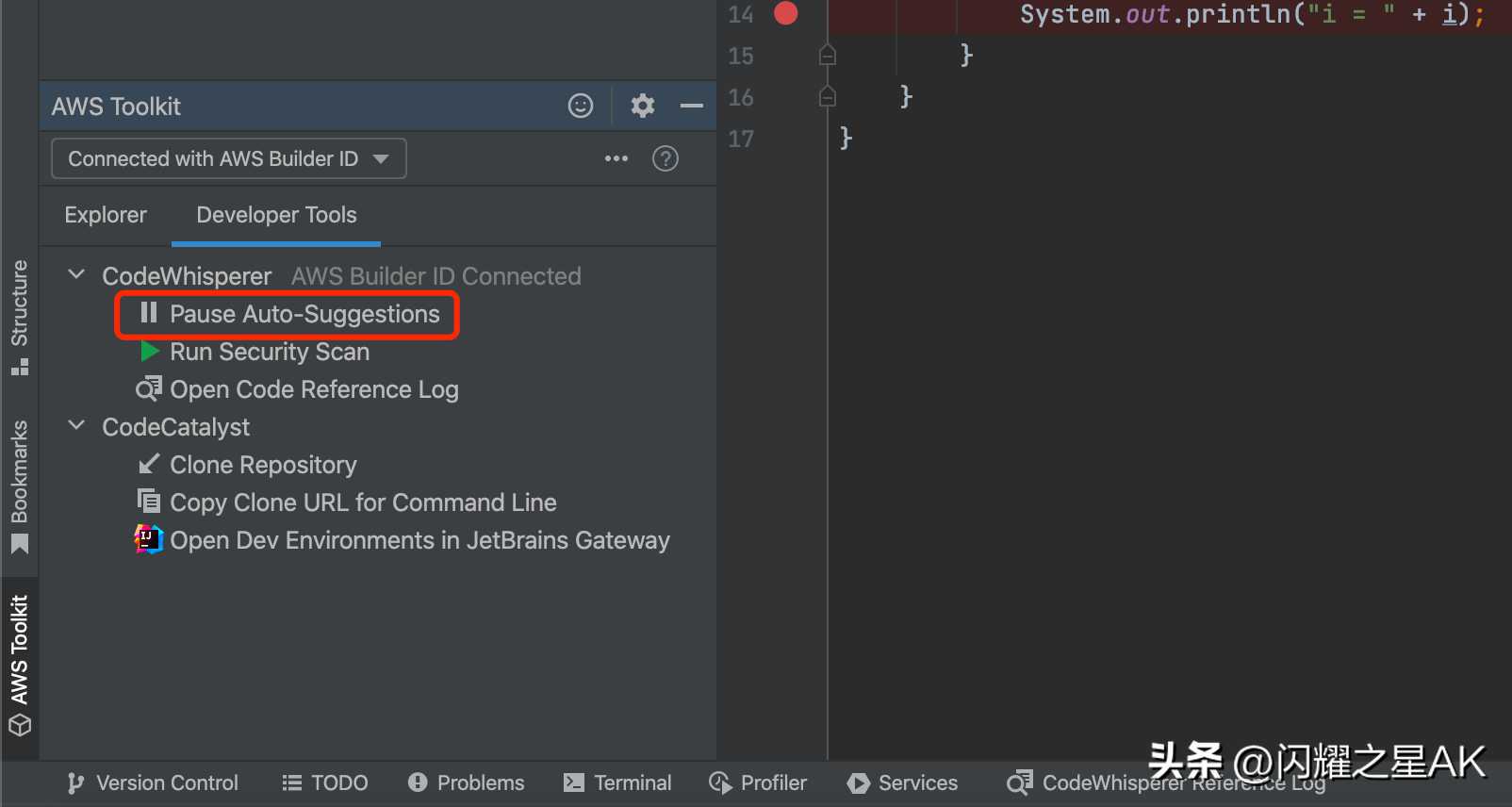This screenshot has height=807, width=1512.
Task: Collapse the code fold marker on line 15
Action: (x=828, y=55)
